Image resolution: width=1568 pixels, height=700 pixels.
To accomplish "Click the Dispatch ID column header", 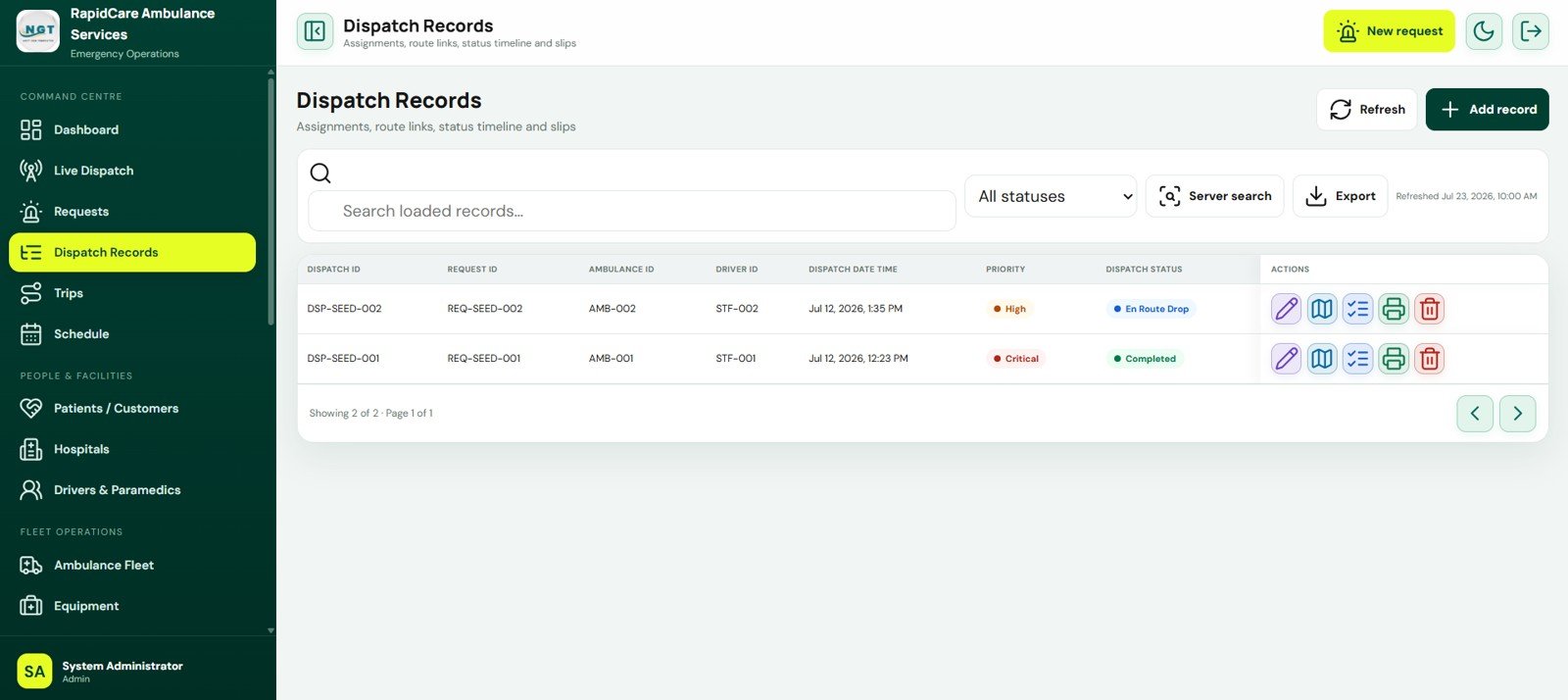I will (333, 270).
